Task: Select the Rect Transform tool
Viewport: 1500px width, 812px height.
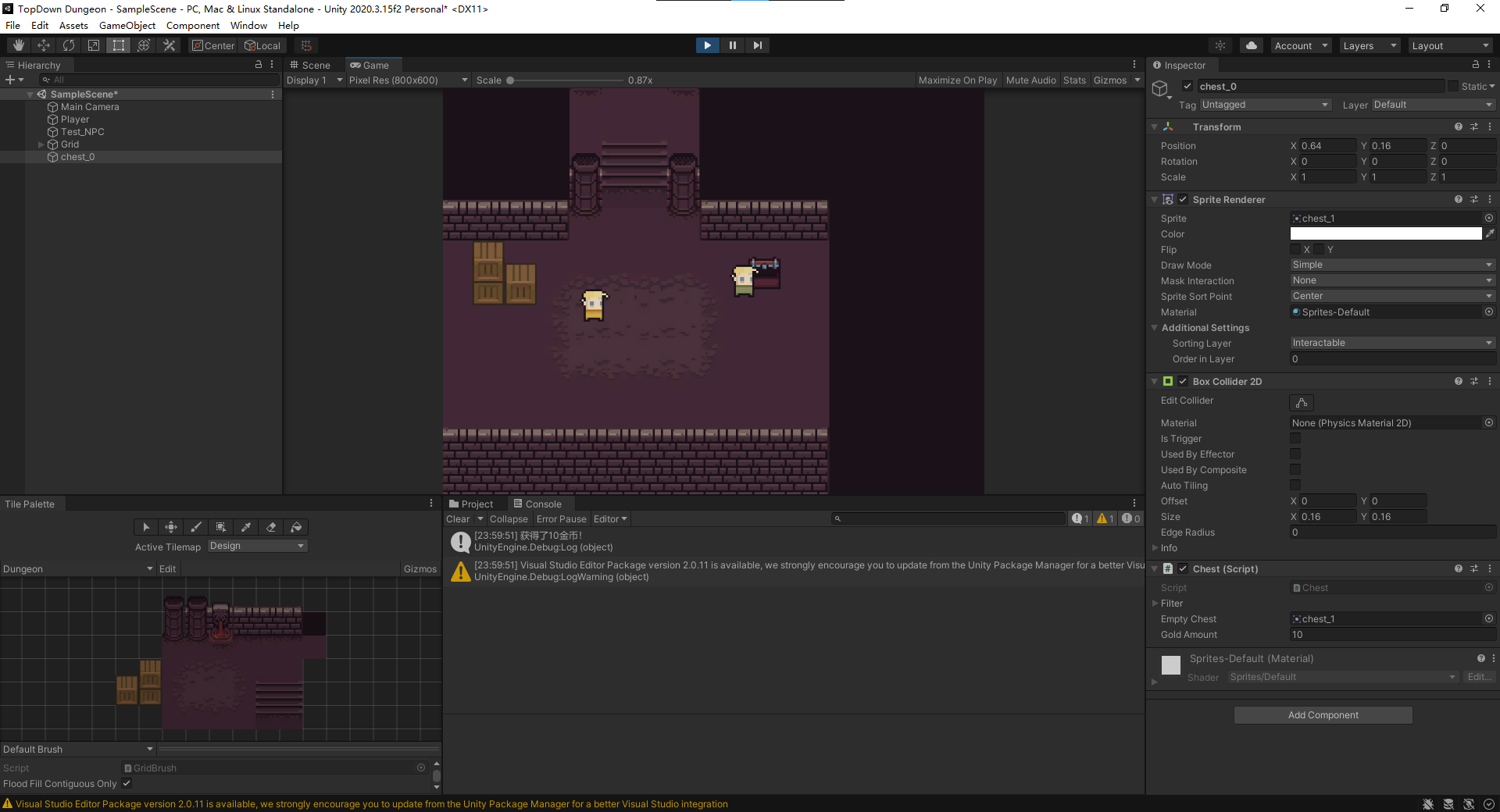Action: click(119, 45)
